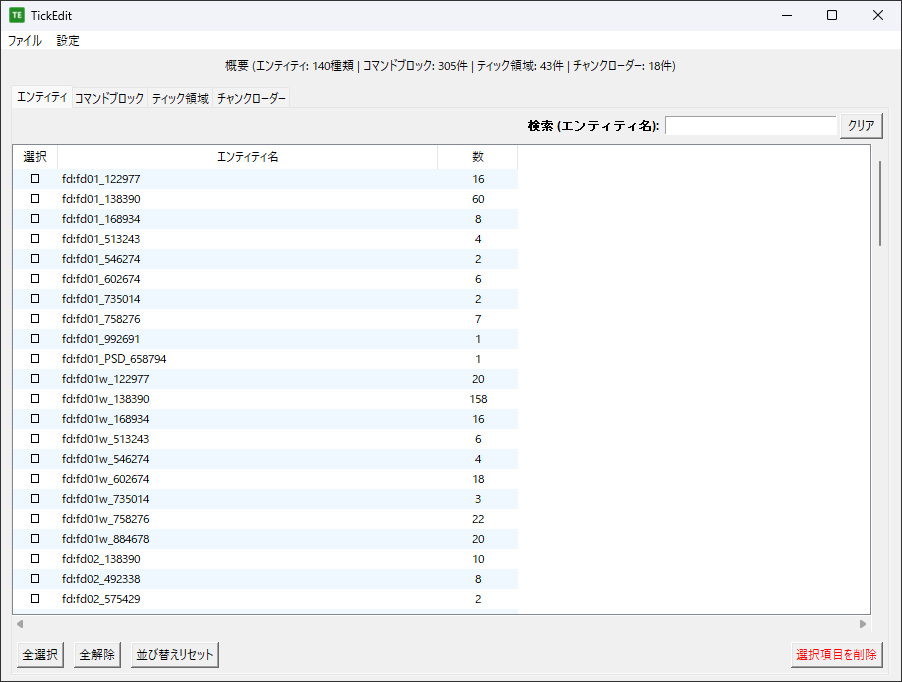
Task: Check the box for fd:fd01_PSD_658794
Action: click(x=35, y=359)
